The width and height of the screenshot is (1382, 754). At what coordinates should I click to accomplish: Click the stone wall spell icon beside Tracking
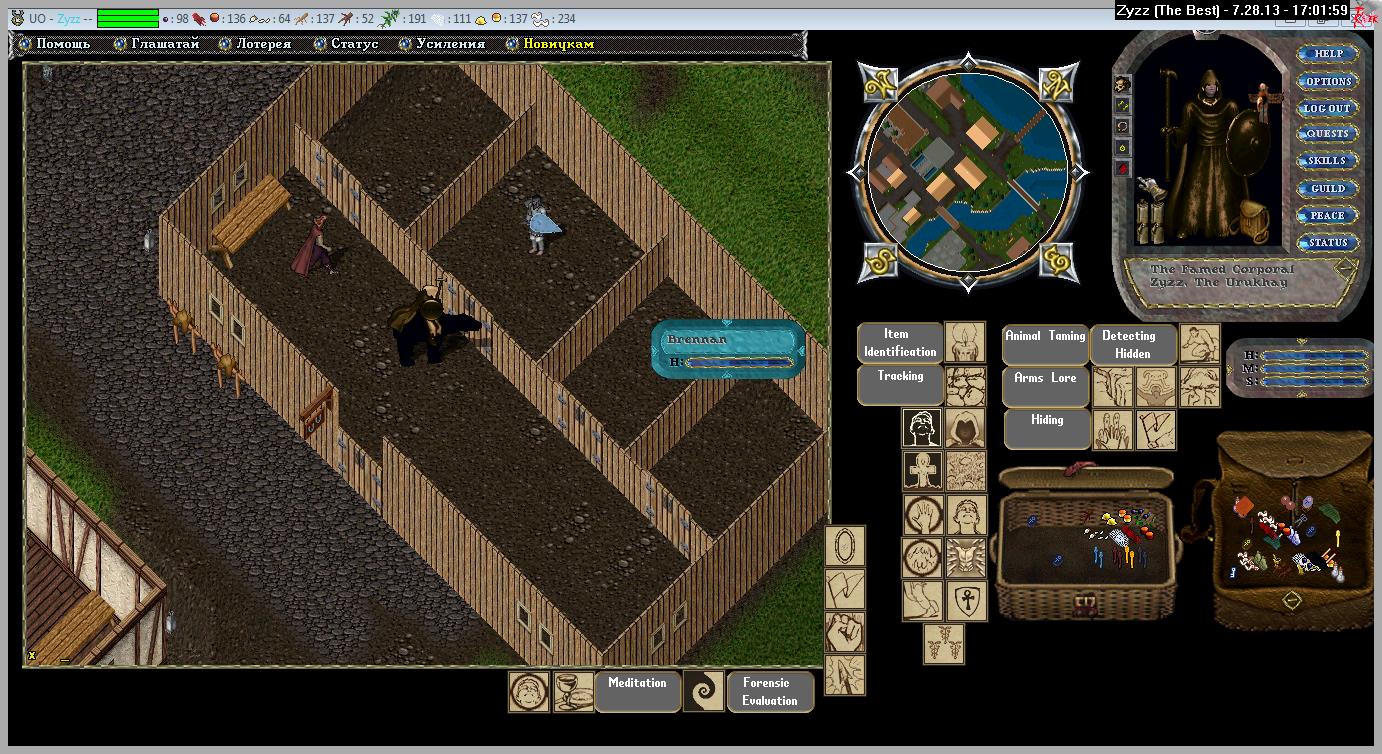pyautogui.click(x=965, y=386)
